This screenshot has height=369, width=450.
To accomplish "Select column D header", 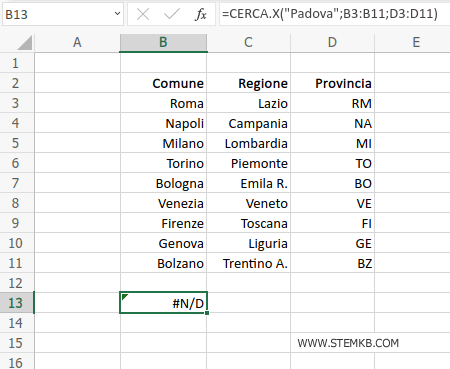I will point(332,43).
